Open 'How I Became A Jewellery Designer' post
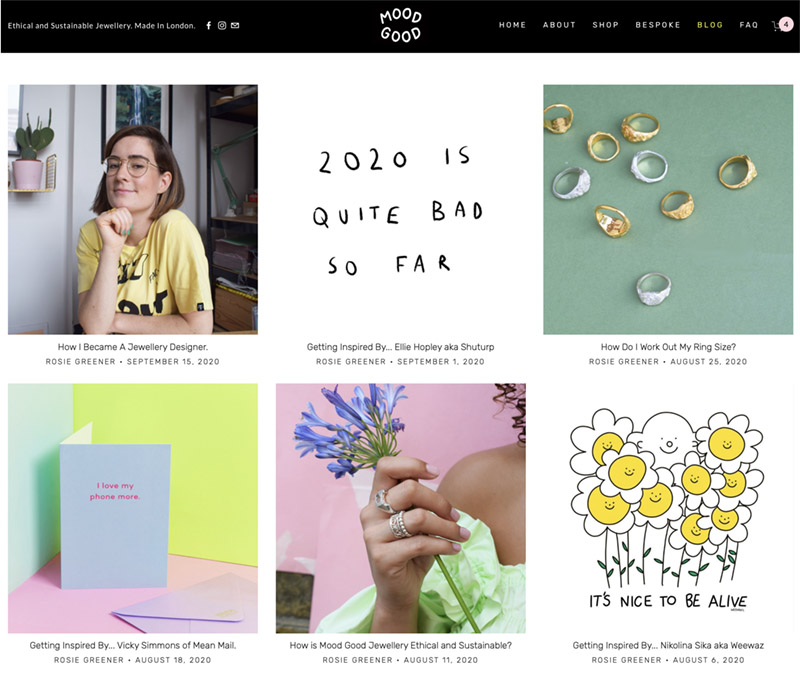 coord(133,347)
